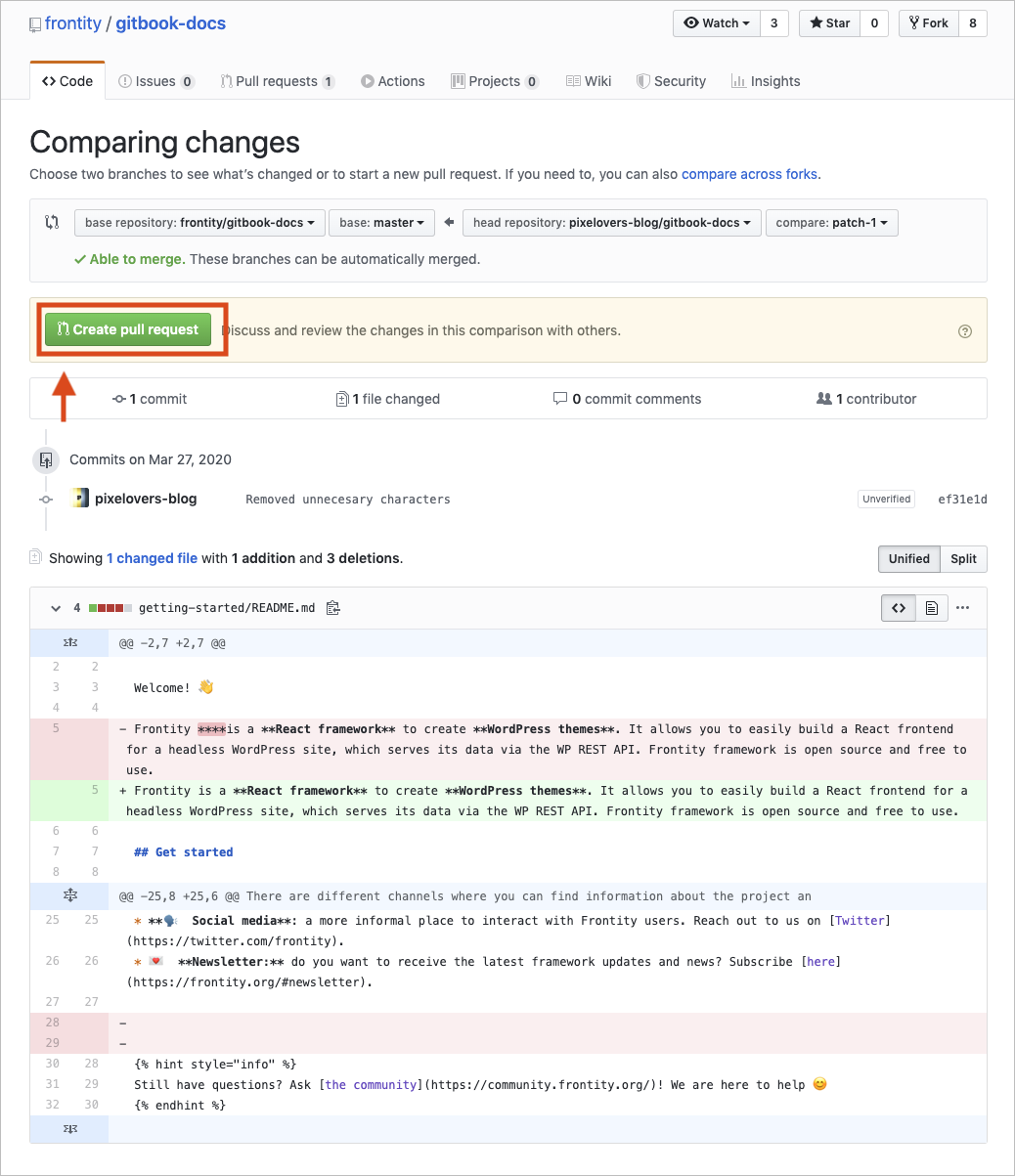Image resolution: width=1015 pixels, height=1176 pixels.
Task: Open the base: master branch dropdown
Action: (381, 222)
